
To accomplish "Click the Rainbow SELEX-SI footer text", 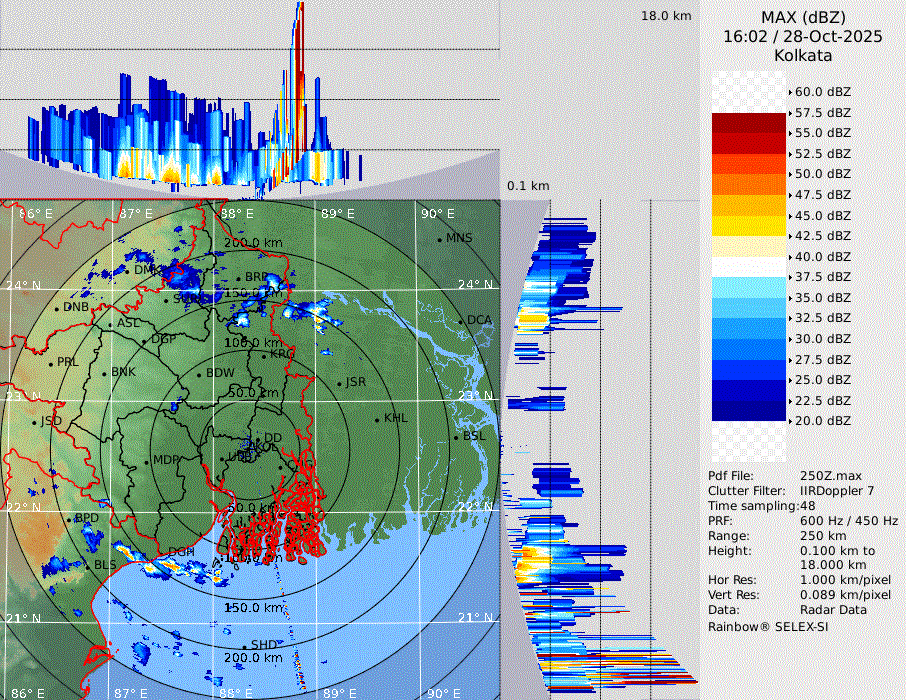I will point(768,626).
